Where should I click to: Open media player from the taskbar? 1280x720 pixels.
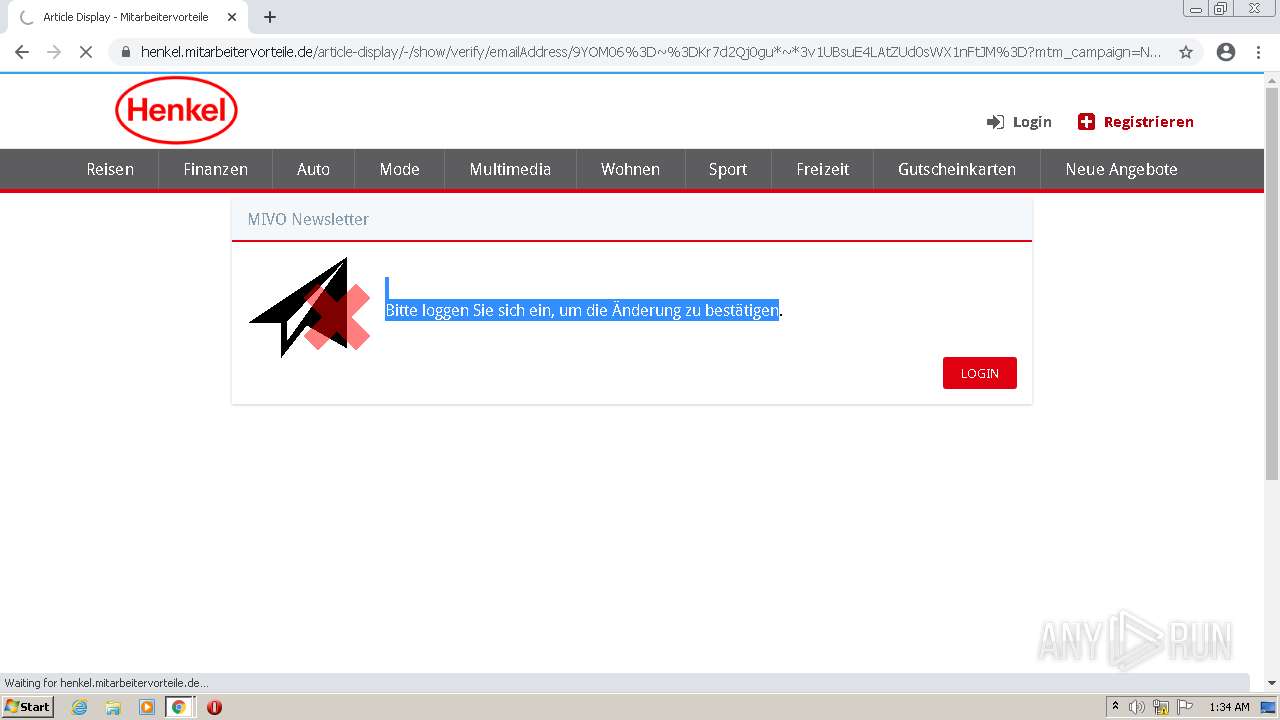point(147,707)
